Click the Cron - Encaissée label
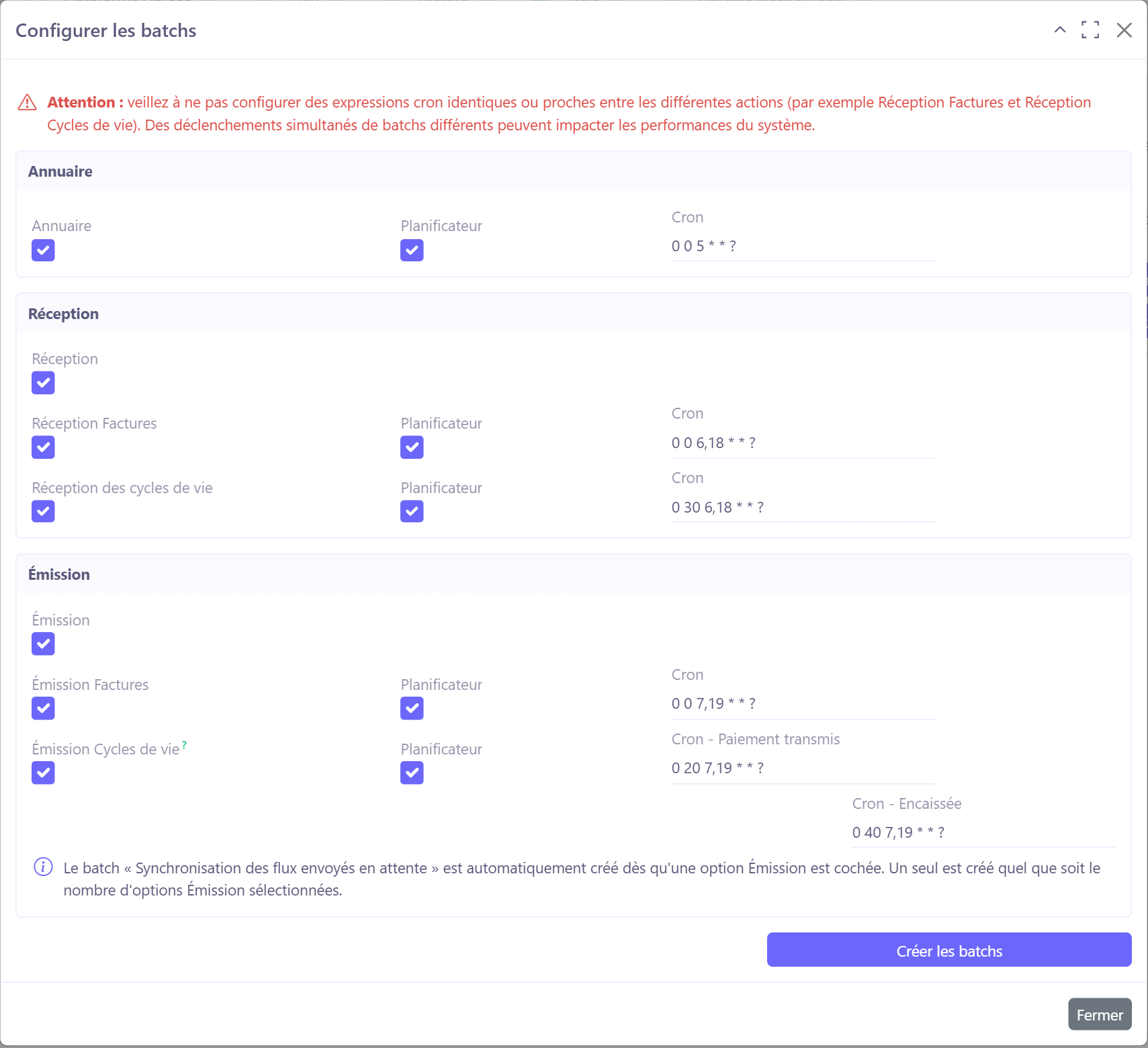Viewport: 1148px width, 1048px height. [907, 803]
